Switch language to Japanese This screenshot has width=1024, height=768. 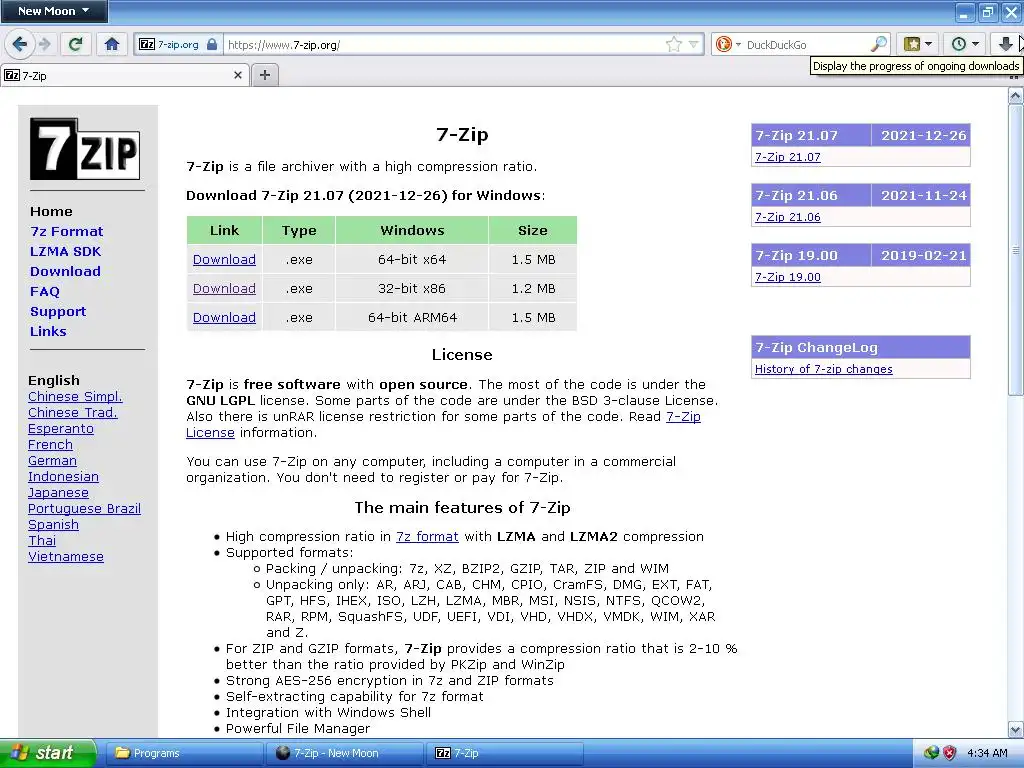tap(58, 492)
